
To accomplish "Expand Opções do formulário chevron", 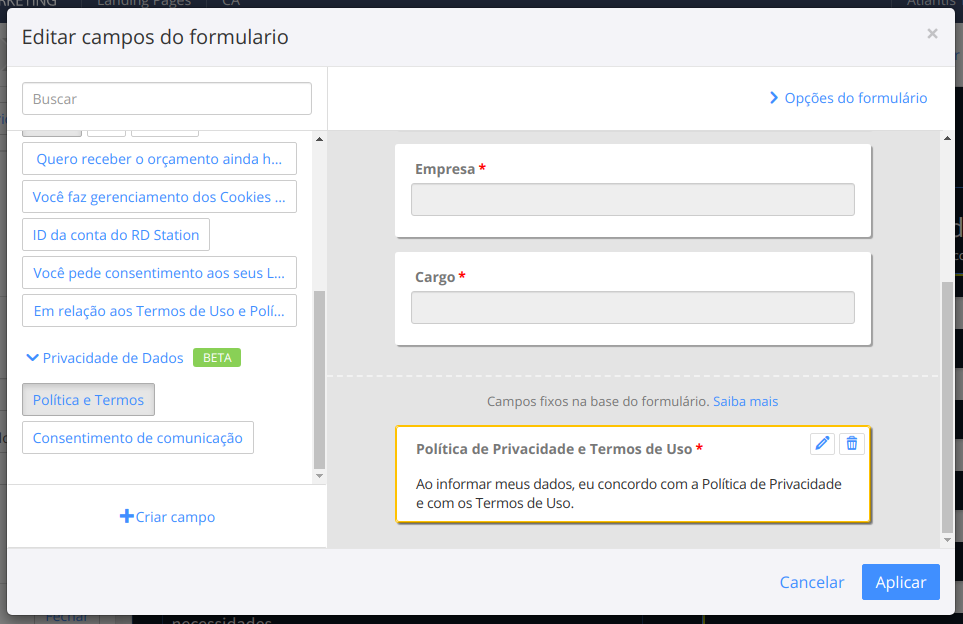I will pyautogui.click(x=774, y=98).
